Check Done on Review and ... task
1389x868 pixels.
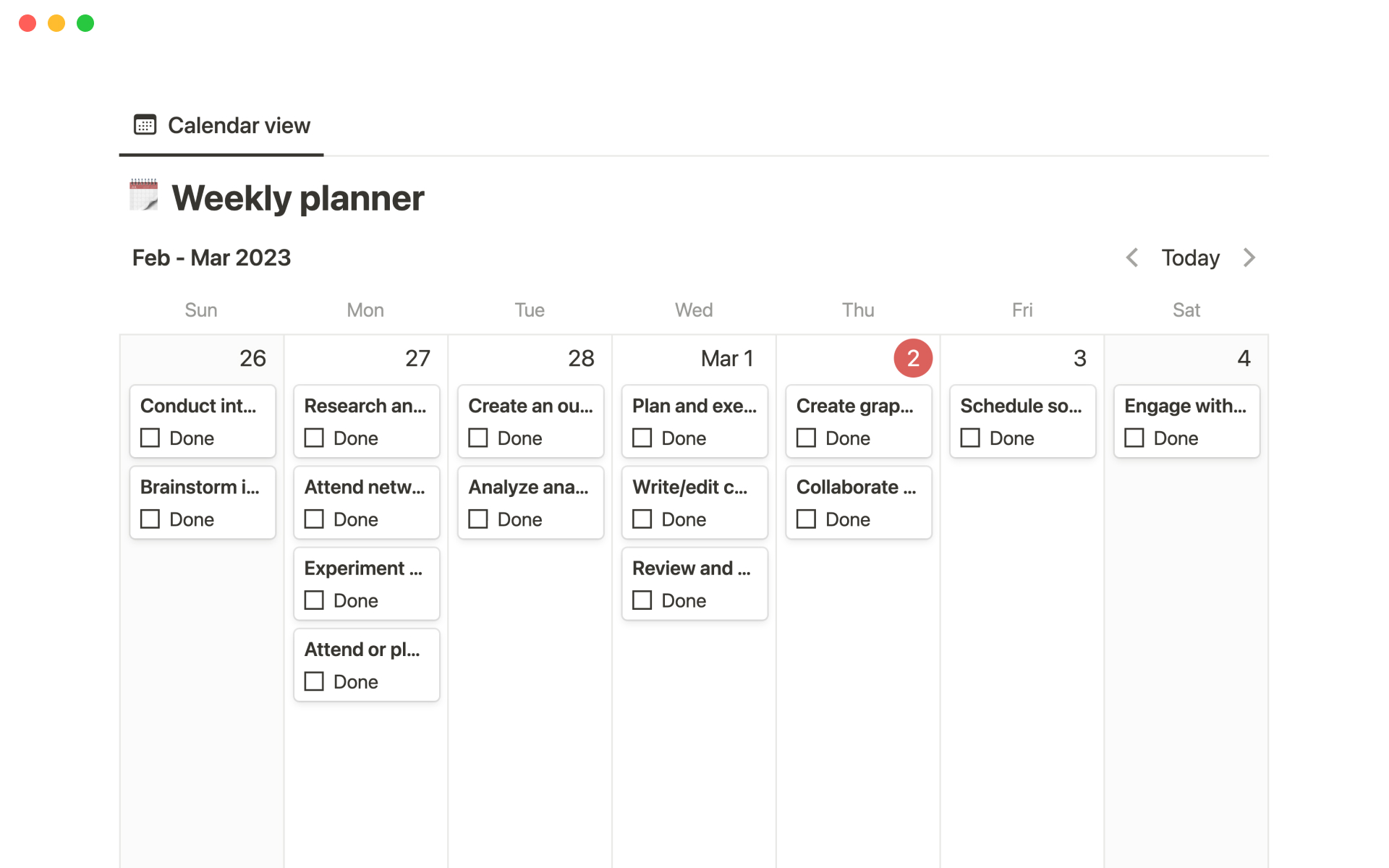click(x=642, y=600)
